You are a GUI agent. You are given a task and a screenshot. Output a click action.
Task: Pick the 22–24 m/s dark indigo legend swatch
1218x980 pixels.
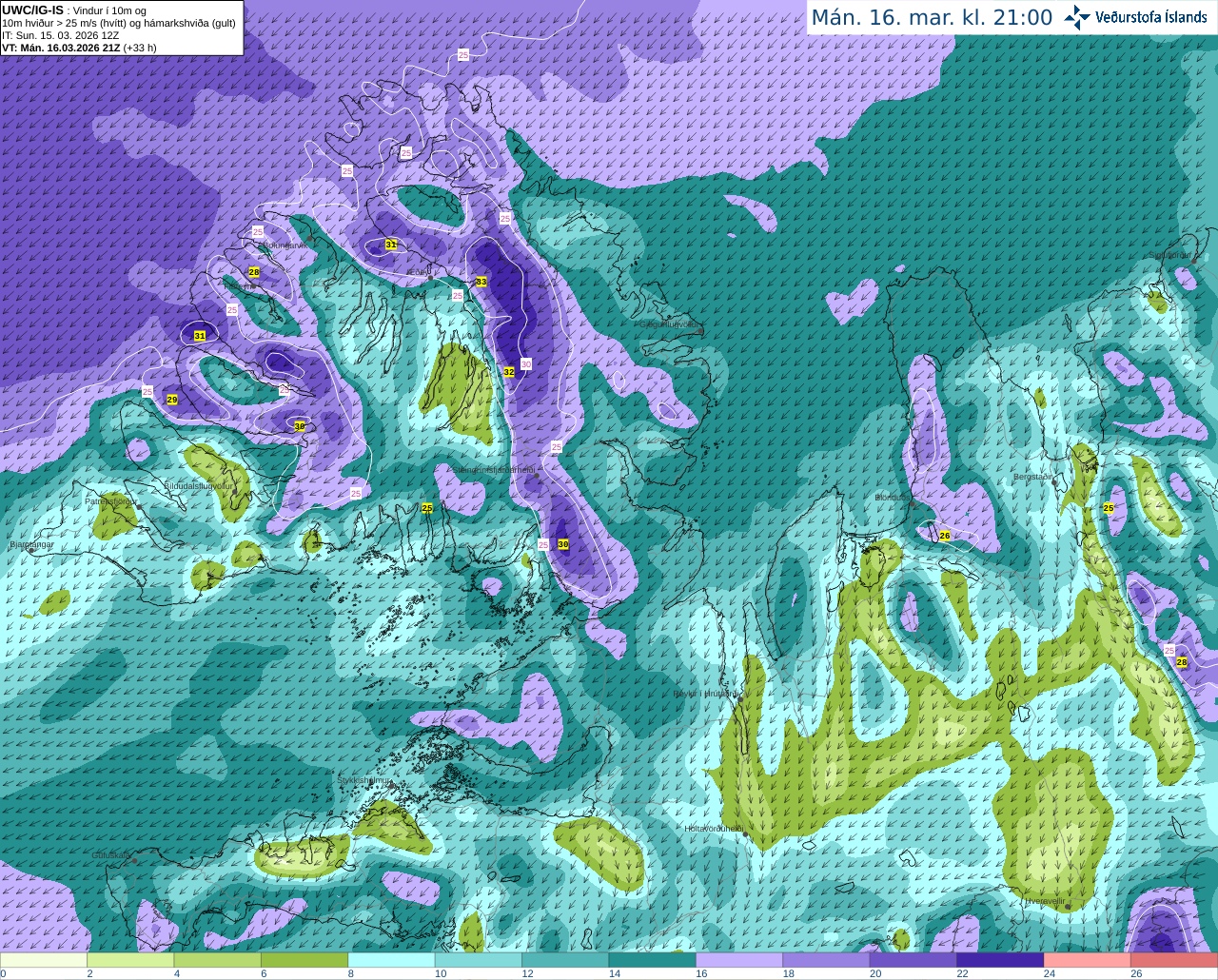point(1000,961)
